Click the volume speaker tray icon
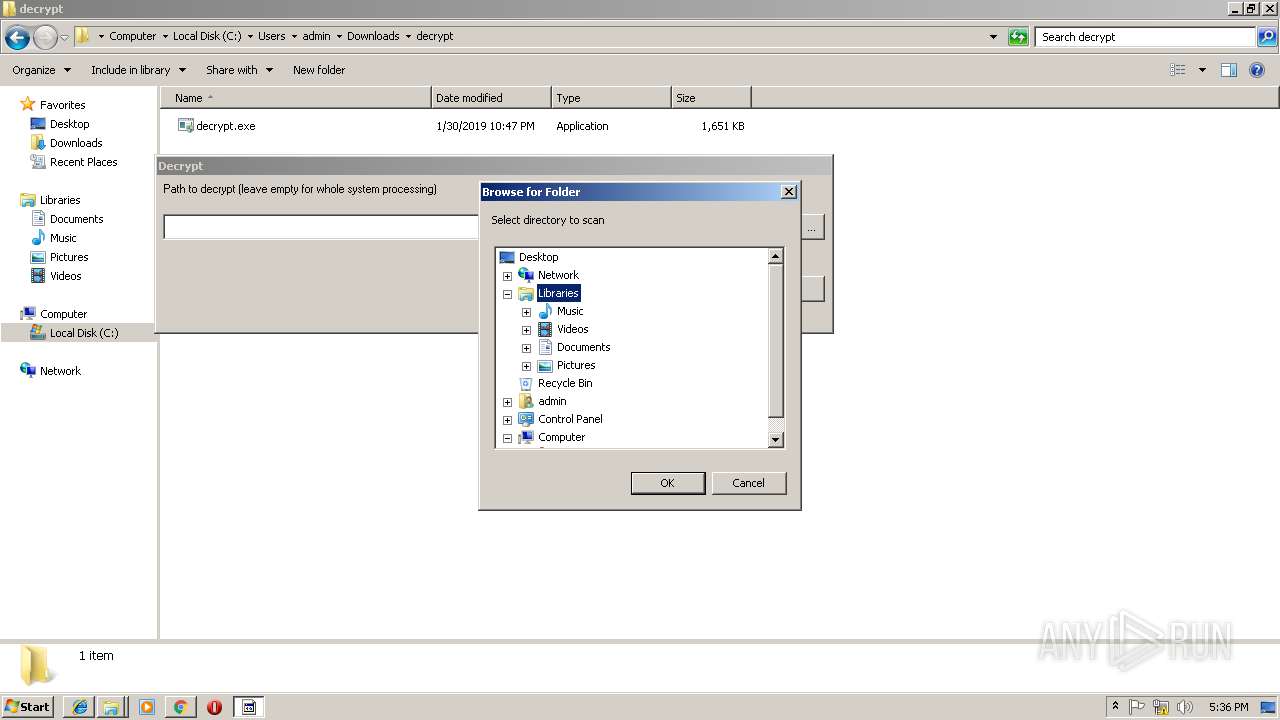Screen dimensions: 1280x720 [1185, 707]
